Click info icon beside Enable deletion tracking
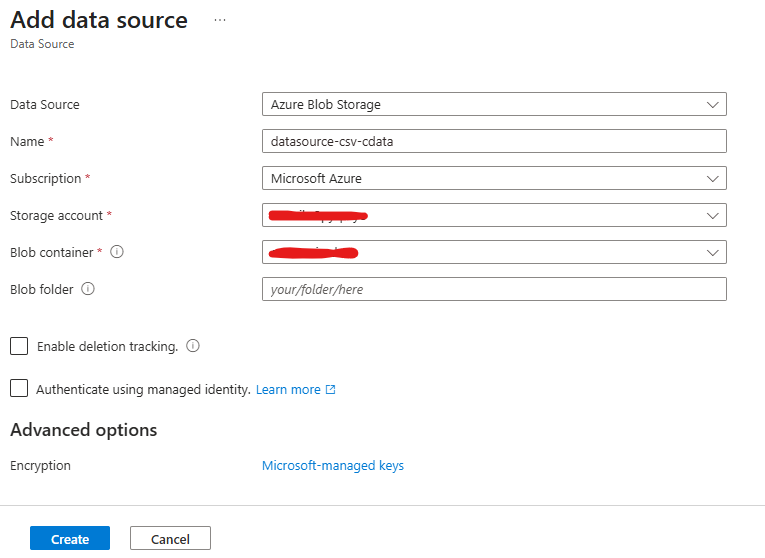 coord(193,346)
